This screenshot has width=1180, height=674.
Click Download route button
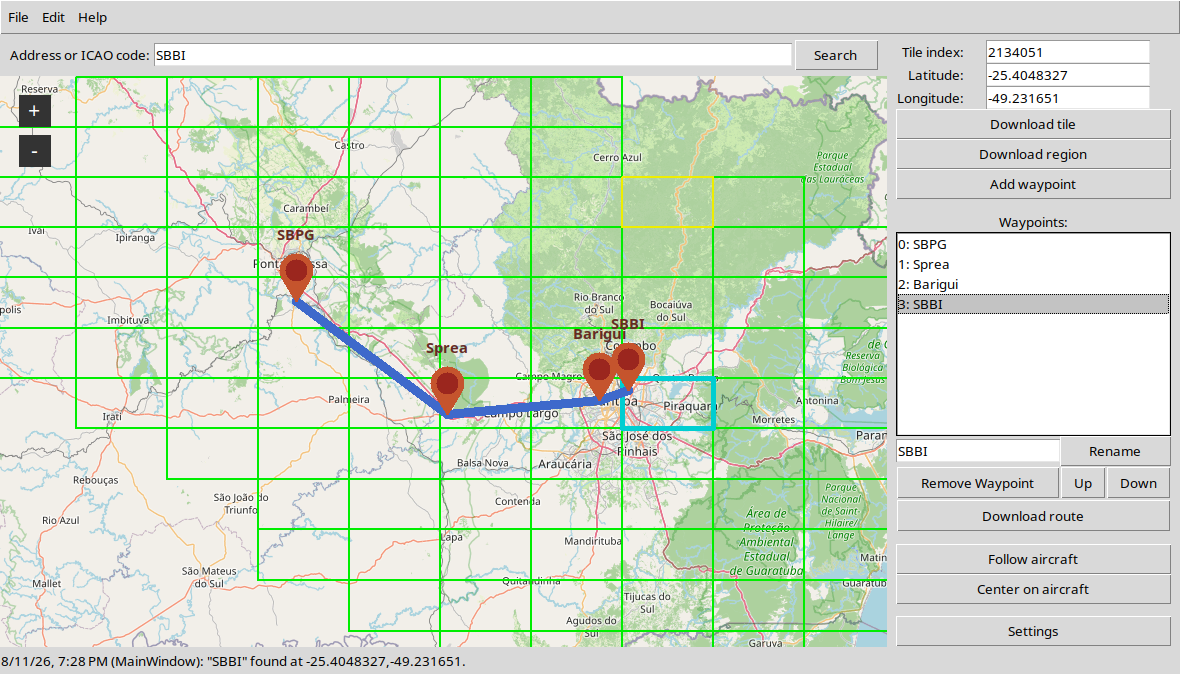click(x=1032, y=516)
